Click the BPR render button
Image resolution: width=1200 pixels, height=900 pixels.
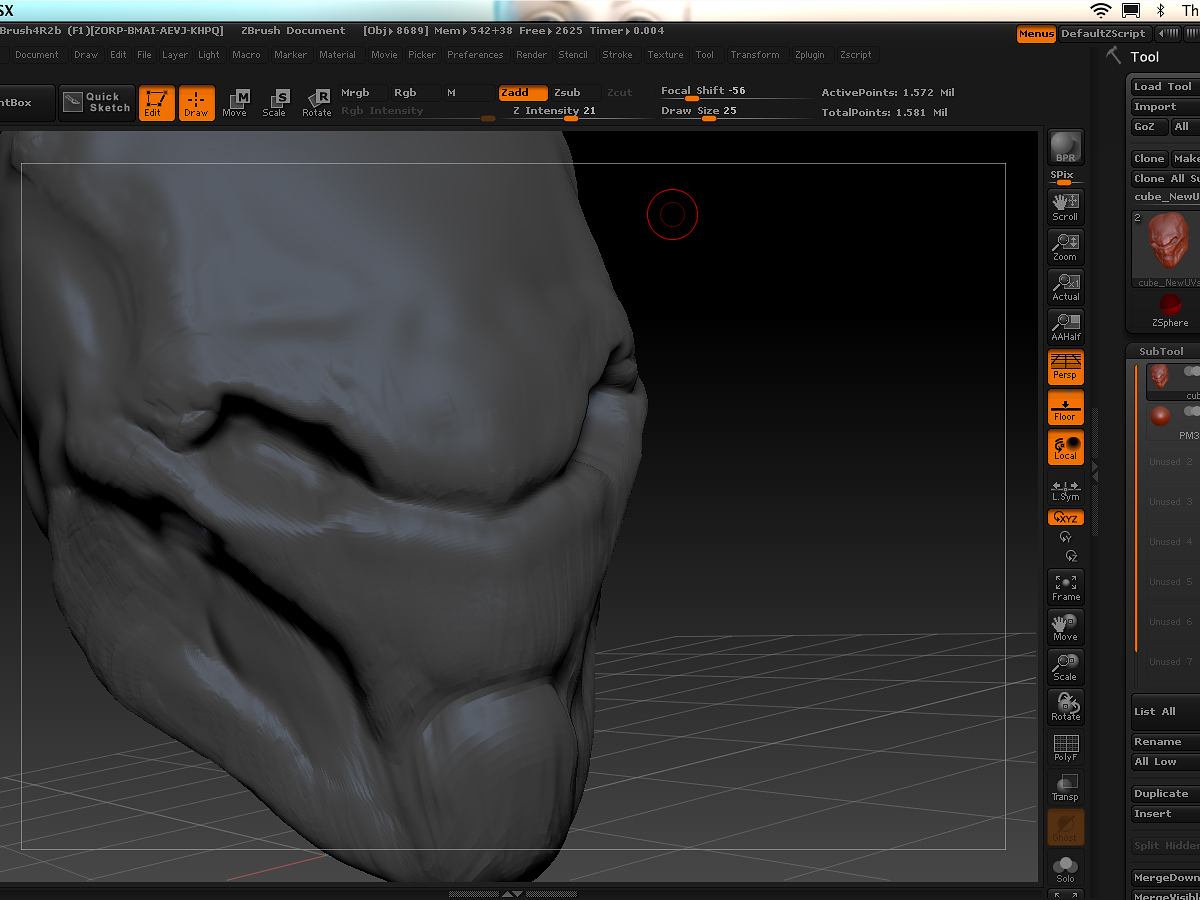[x=1065, y=147]
